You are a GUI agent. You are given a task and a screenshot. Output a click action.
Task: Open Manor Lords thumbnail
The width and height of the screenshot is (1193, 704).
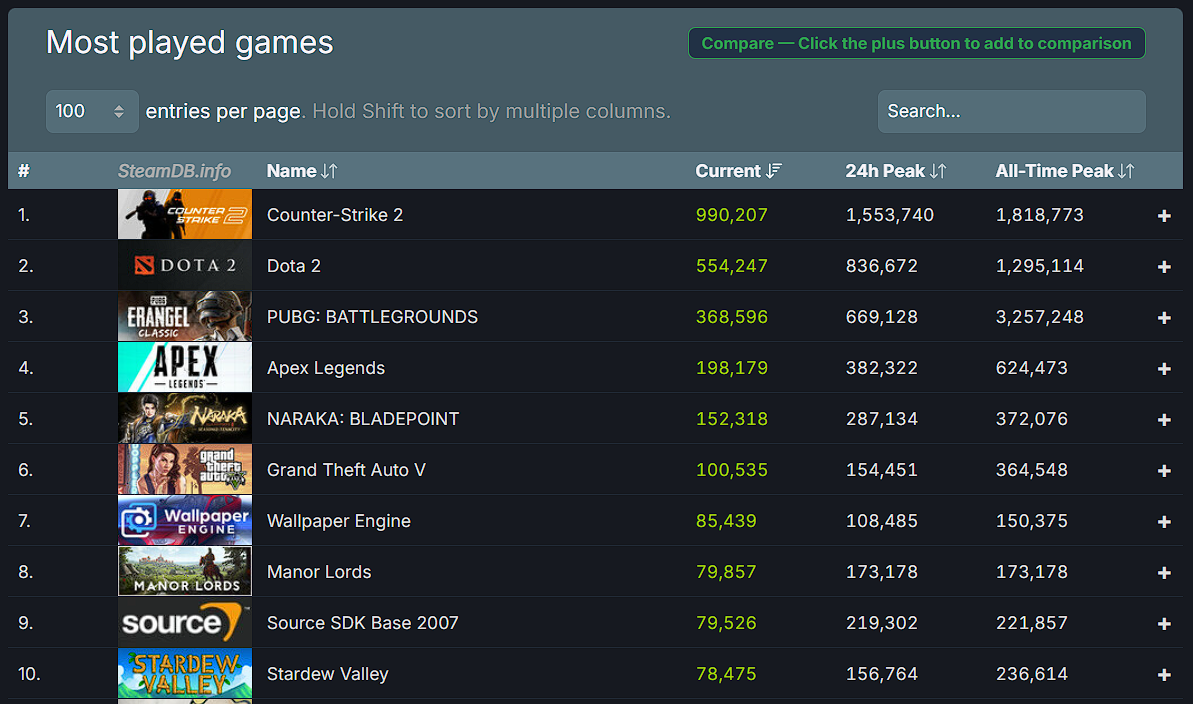(185, 572)
